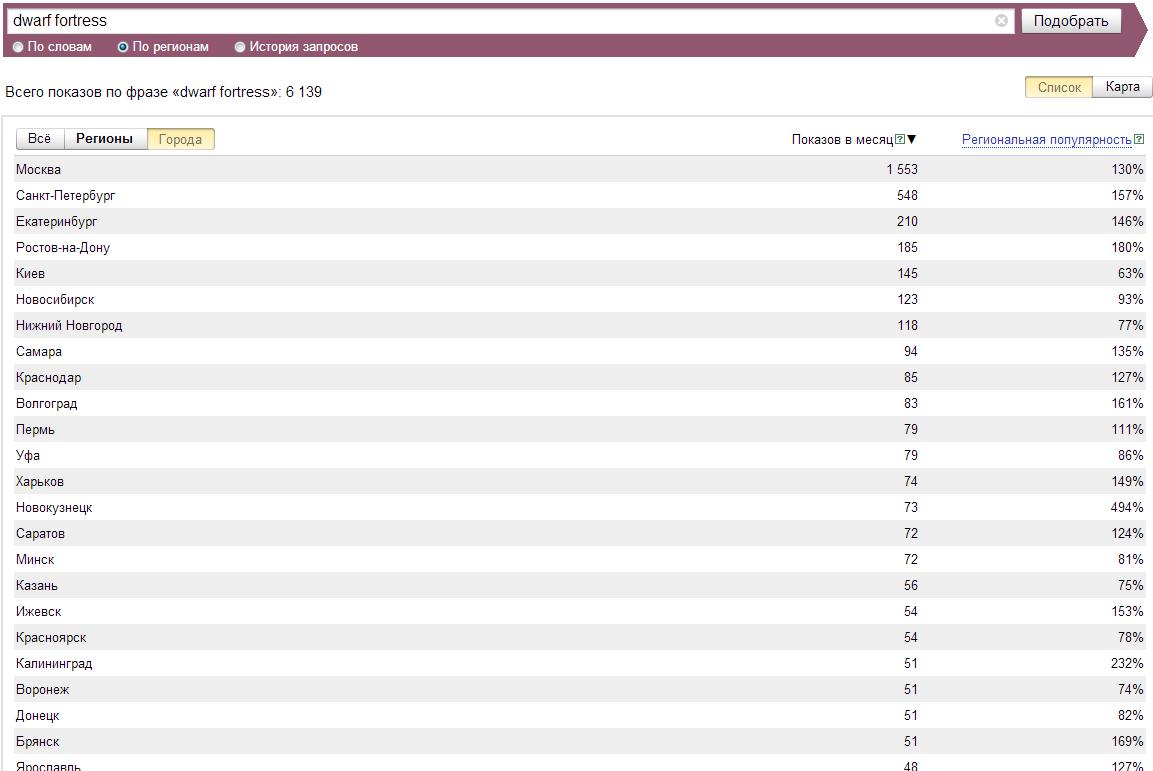Click the 169% popularity for Брянск
The width and height of the screenshot is (1153, 771).
pyautogui.click(x=1127, y=742)
